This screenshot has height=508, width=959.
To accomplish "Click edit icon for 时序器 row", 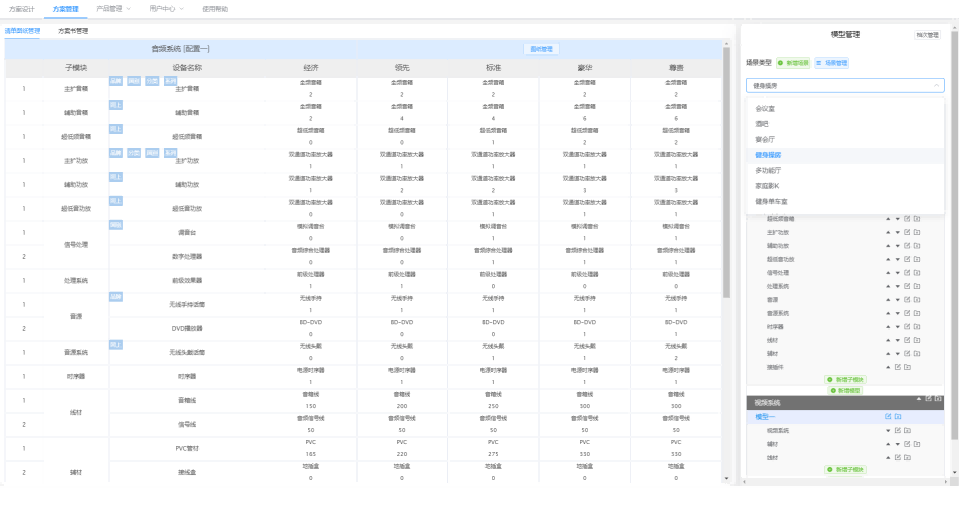I will pos(907,326).
